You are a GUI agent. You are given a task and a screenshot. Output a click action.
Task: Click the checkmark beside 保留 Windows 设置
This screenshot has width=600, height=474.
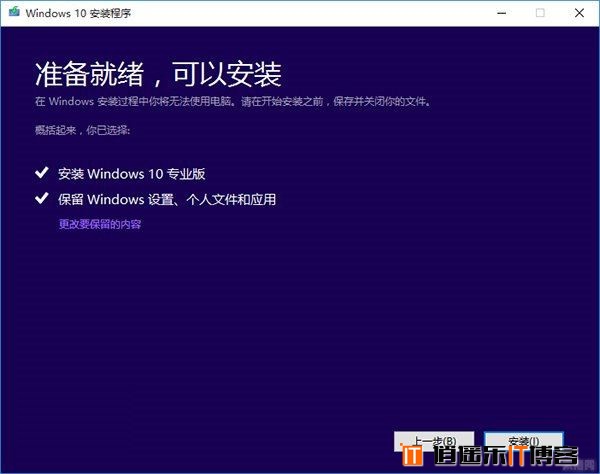[x=42, y=198]
